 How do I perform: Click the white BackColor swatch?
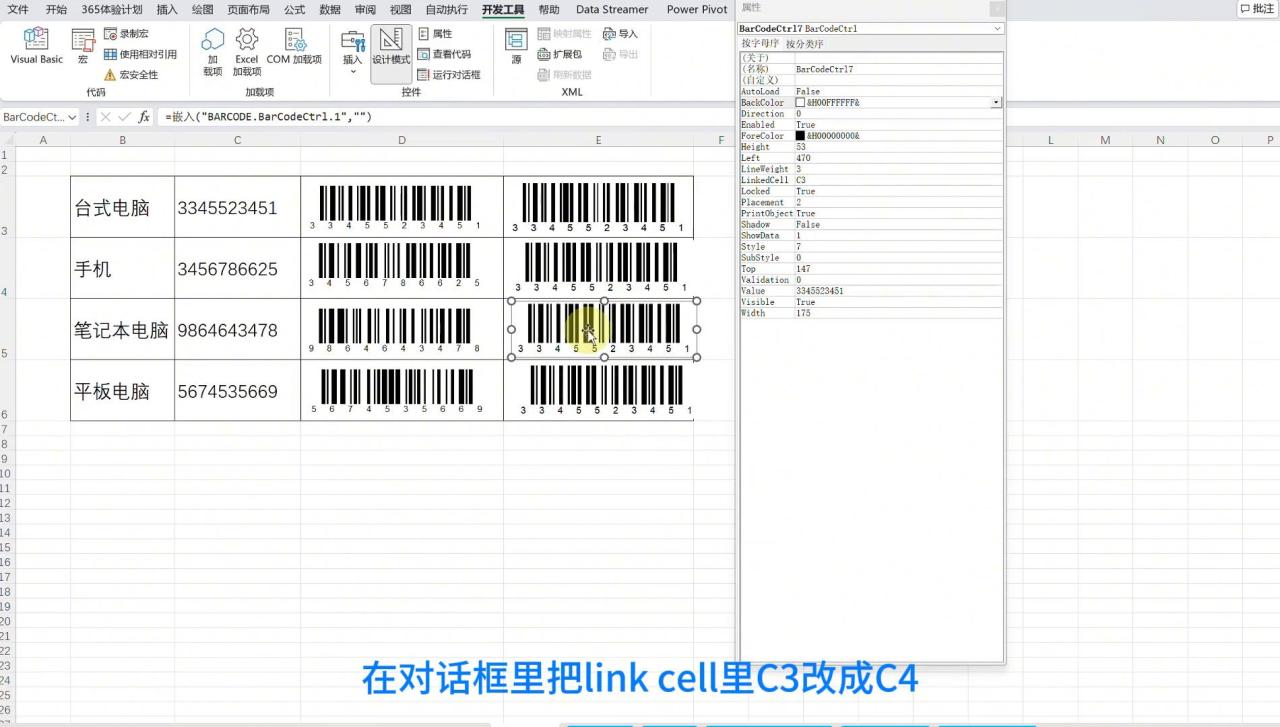800,103
